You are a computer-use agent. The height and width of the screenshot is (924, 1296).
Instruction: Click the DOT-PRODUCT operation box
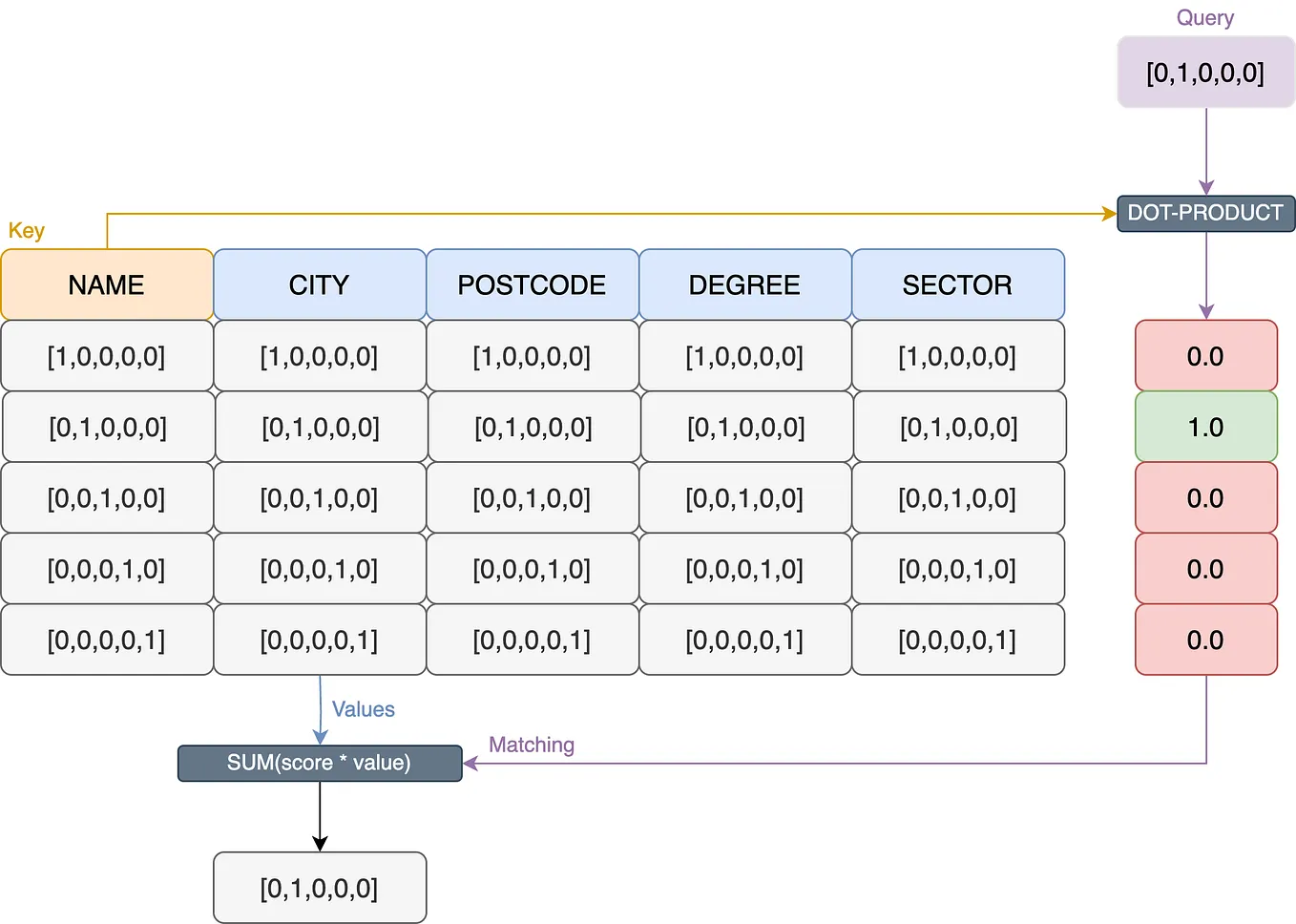(x=1205, y=213)
